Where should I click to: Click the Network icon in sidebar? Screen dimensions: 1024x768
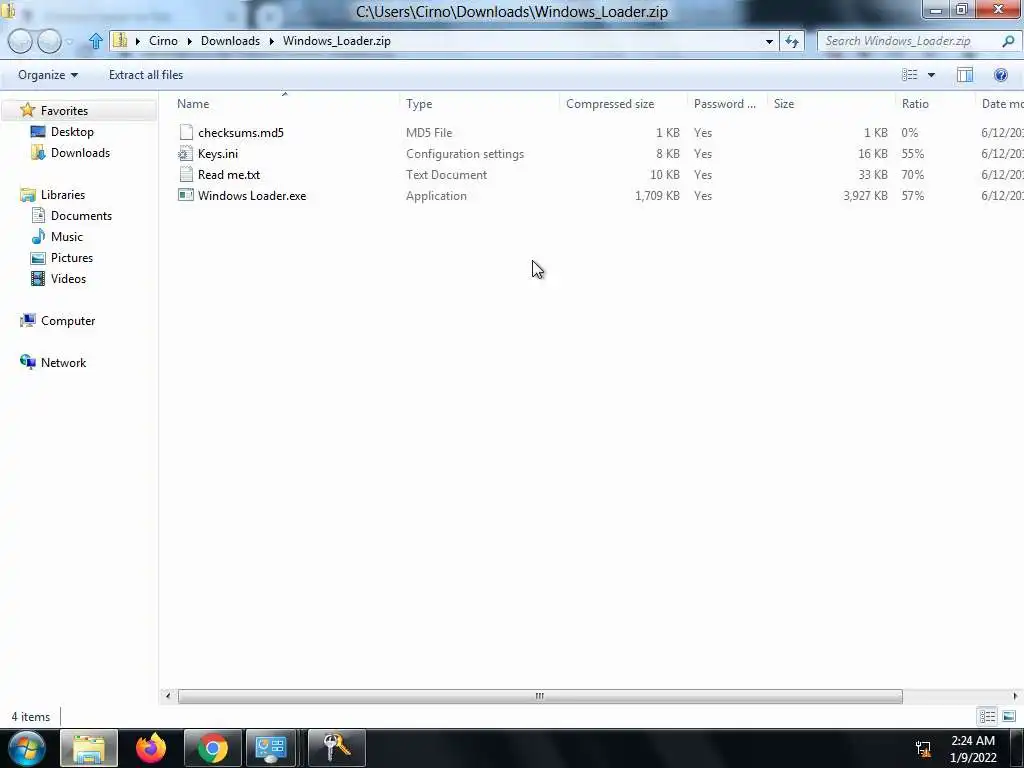click(x=28, y=362)
